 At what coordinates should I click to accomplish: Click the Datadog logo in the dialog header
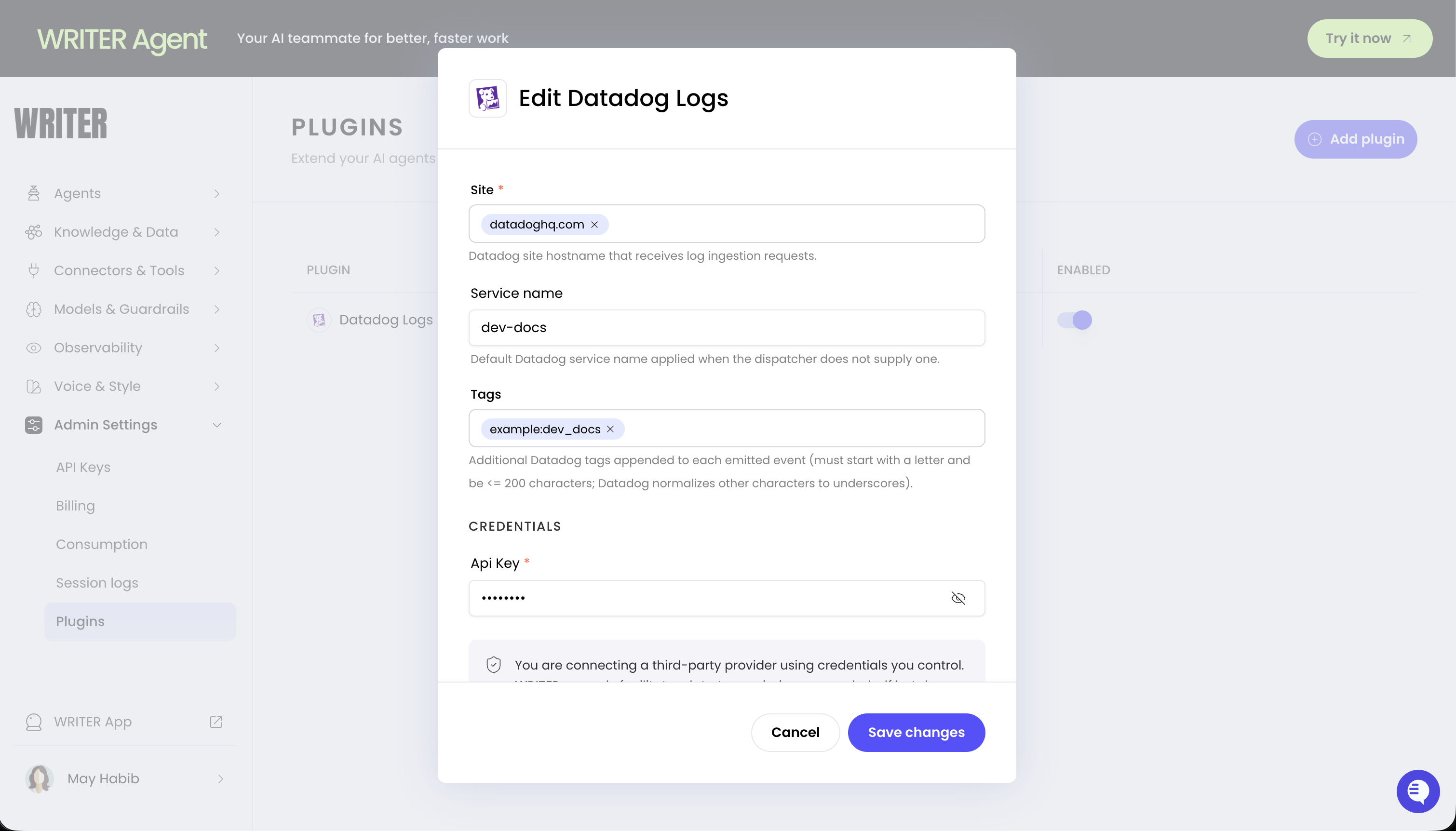[x=487, y=98]
